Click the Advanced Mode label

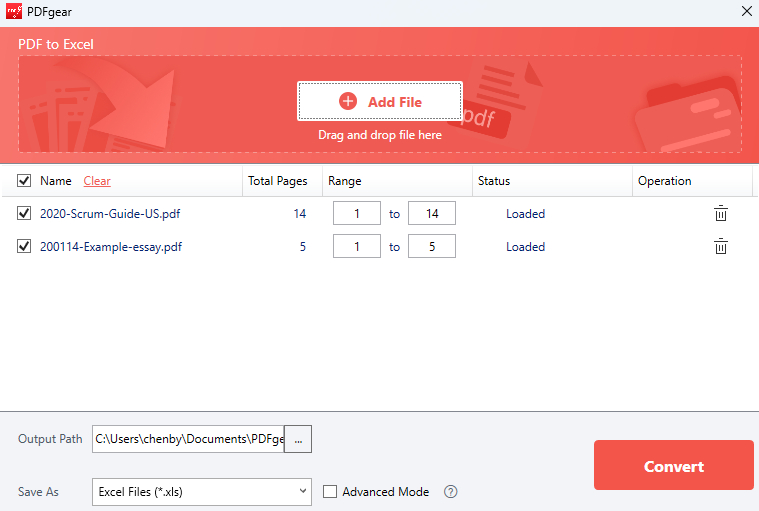click(386, 492)
